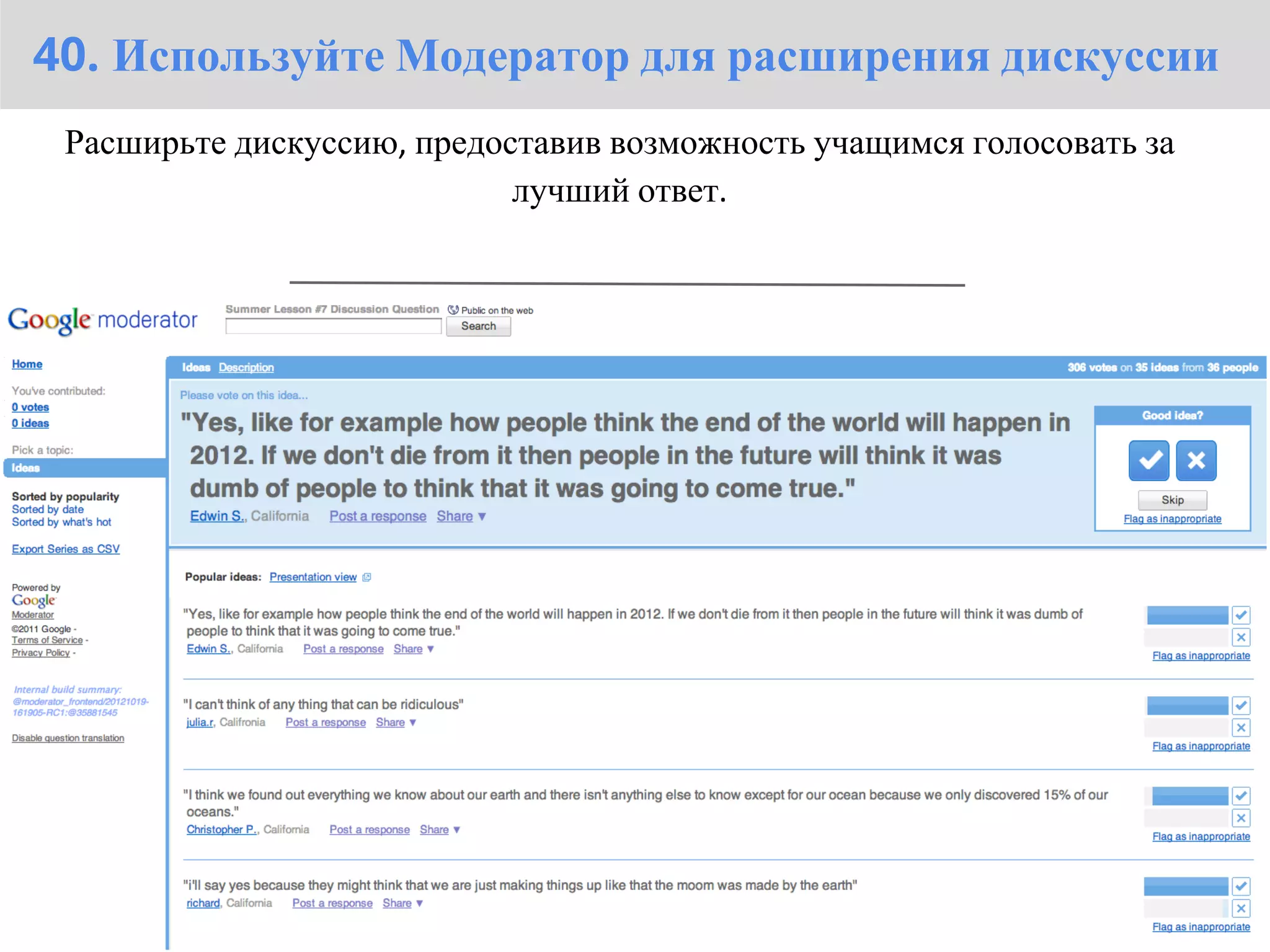This screenshot has height=952, width=1270.
Task: Switch to the Ideas tab in header
Action: (x=196, y=368)
